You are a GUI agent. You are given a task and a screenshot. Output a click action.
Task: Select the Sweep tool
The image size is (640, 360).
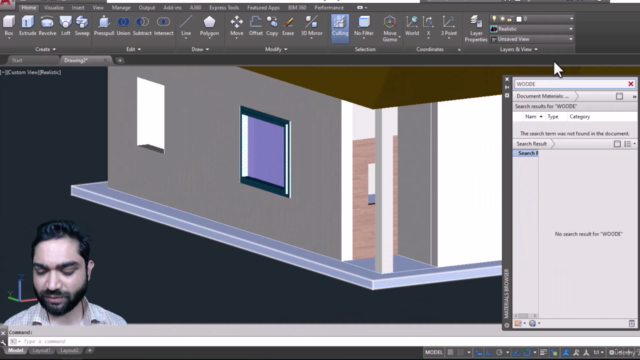pos(82,25)
